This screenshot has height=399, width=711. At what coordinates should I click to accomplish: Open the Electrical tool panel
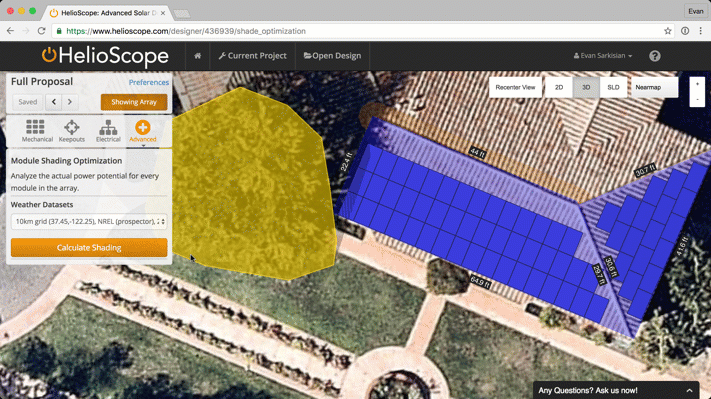pyautogui.click(x=108, y=131)
